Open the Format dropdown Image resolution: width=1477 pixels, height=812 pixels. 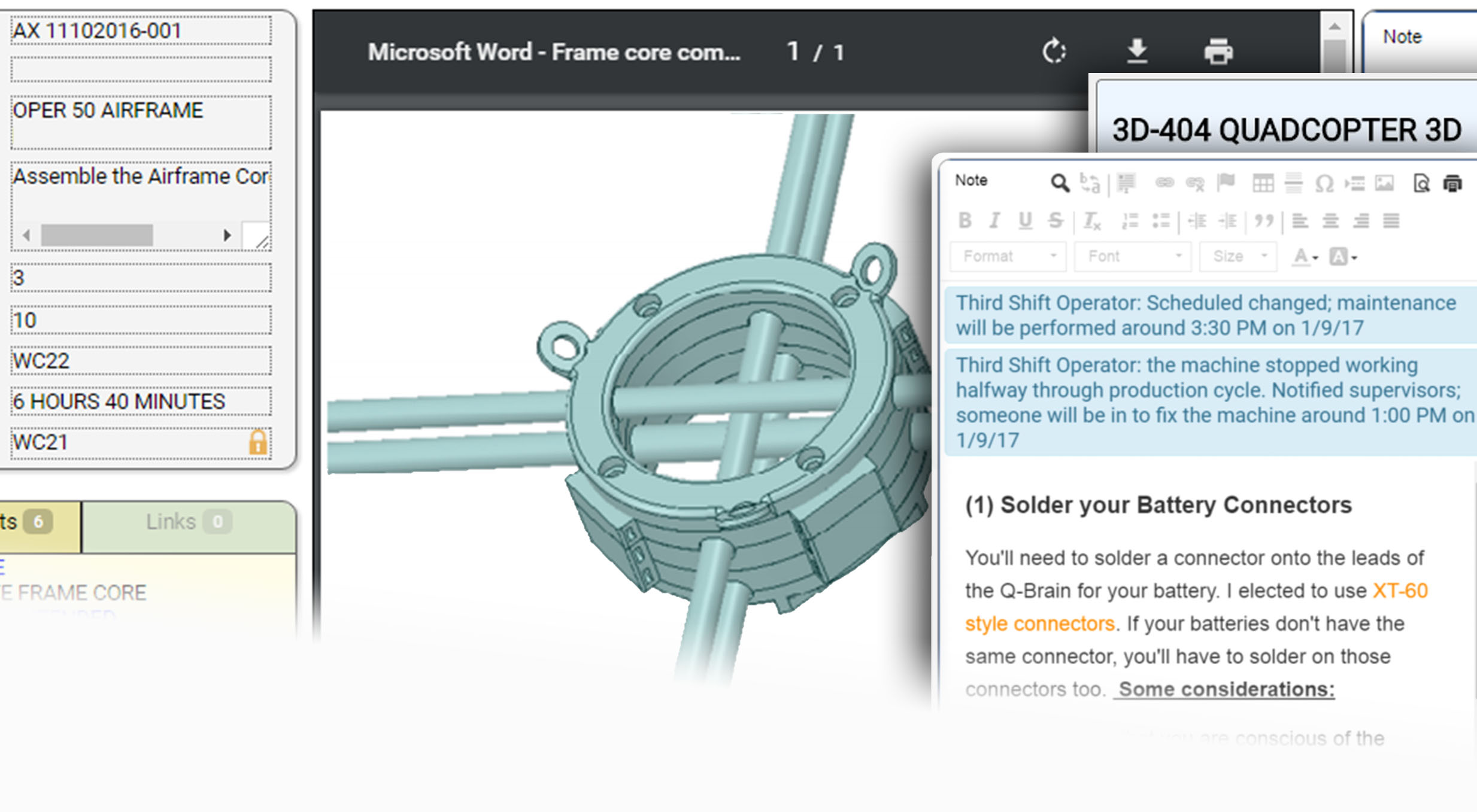(1008, 257)
